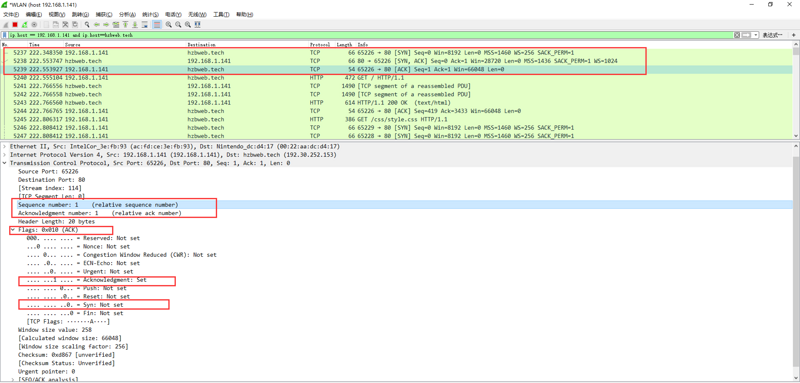The height and width of the screenshot is (383, 800).
Task: Click the packet list vertical scrollbar
Action: (796, 91)
